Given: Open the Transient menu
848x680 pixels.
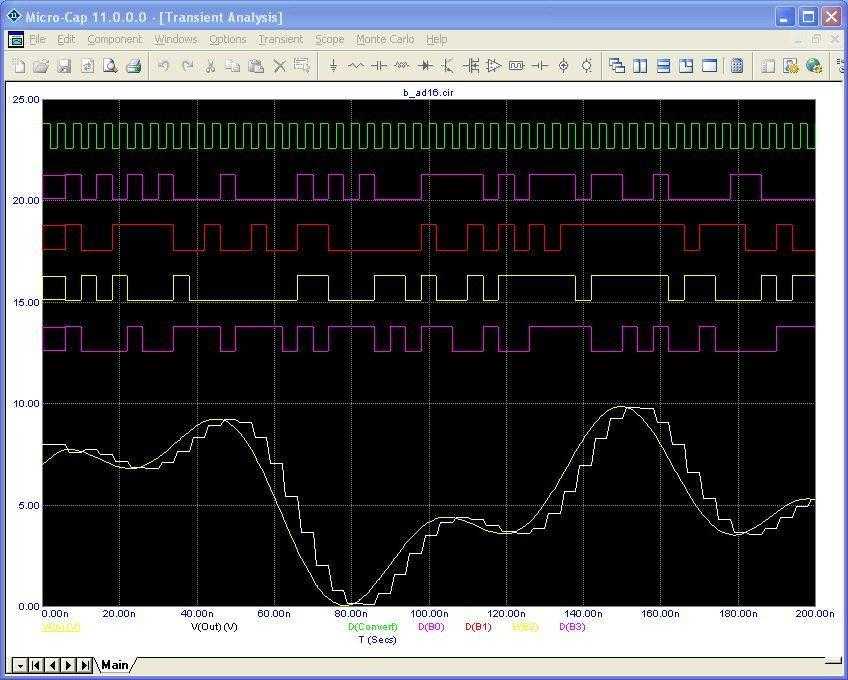Looking at the screenshot, I should coord(280,39).
